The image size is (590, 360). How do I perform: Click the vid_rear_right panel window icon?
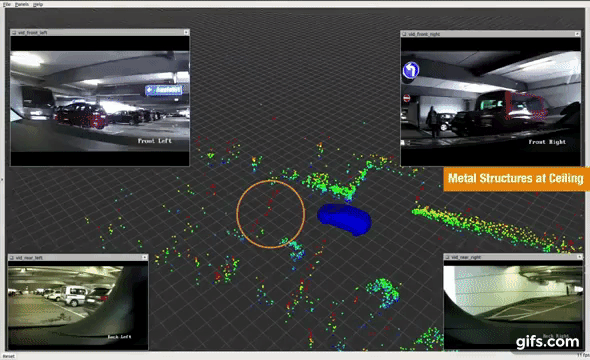point(447,257)
